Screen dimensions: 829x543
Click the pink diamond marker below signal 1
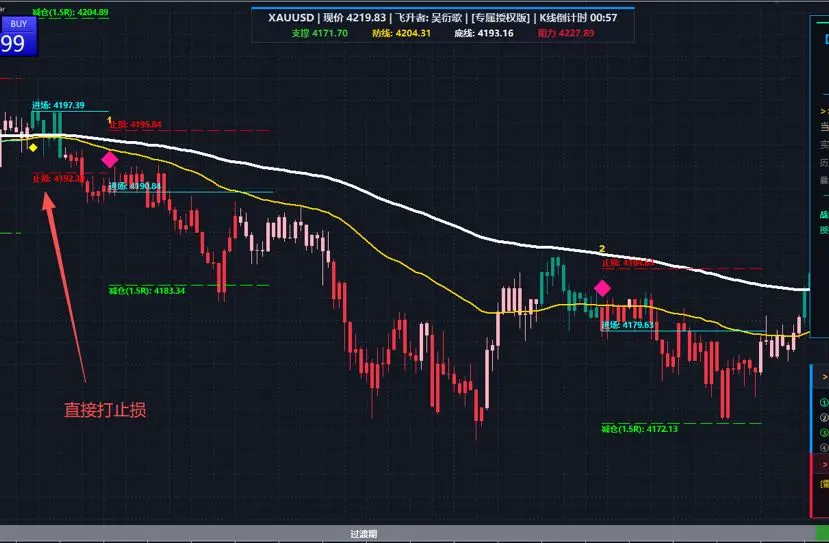pyautogui.click(x=110, y=160)
